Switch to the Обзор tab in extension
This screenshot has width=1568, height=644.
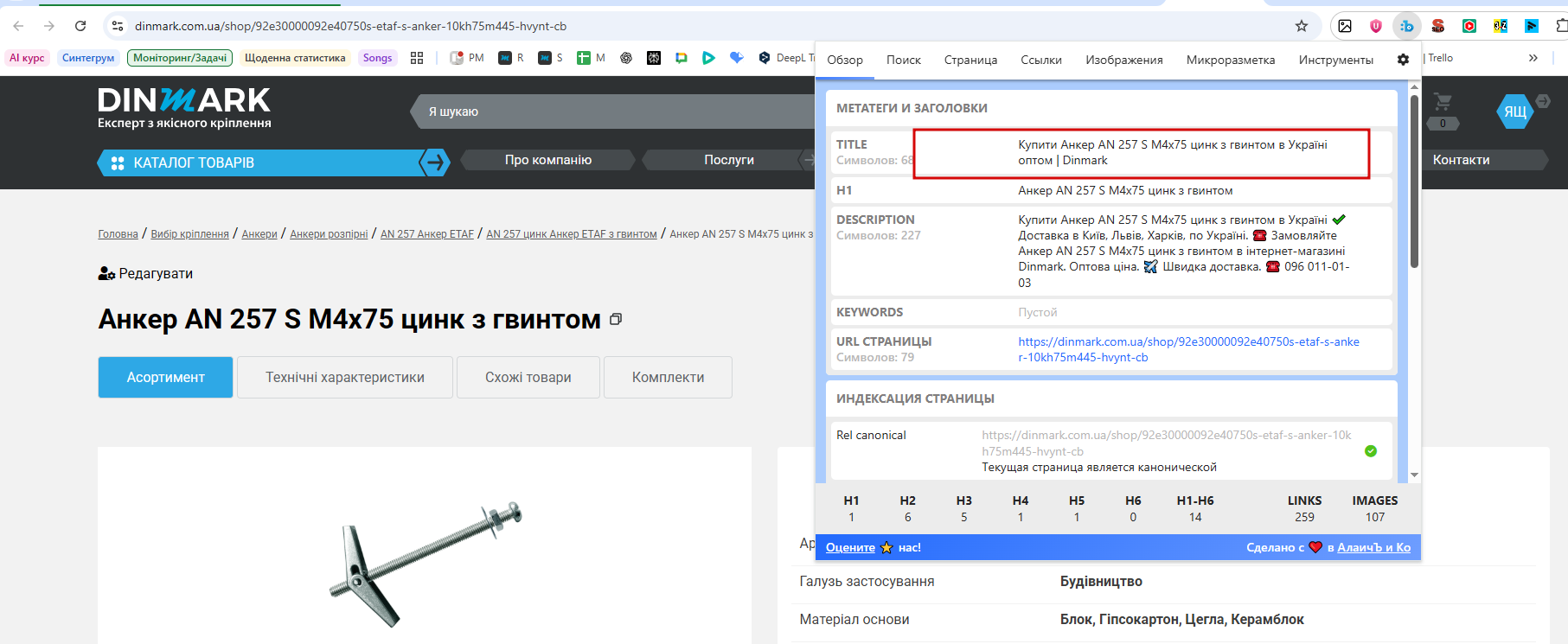(x=845, y=60)
